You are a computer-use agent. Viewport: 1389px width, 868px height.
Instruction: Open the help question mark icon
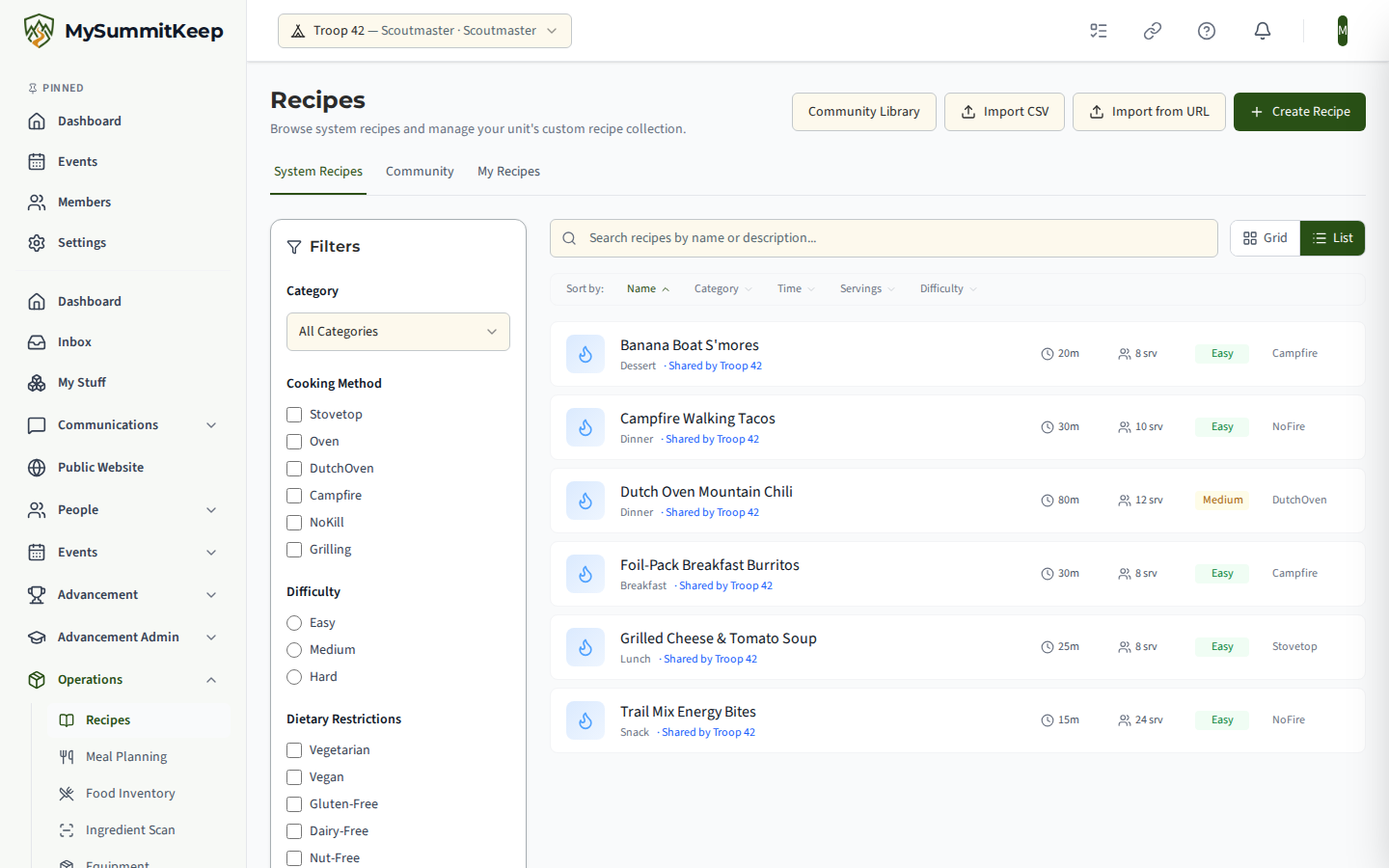click(1207, 31)
